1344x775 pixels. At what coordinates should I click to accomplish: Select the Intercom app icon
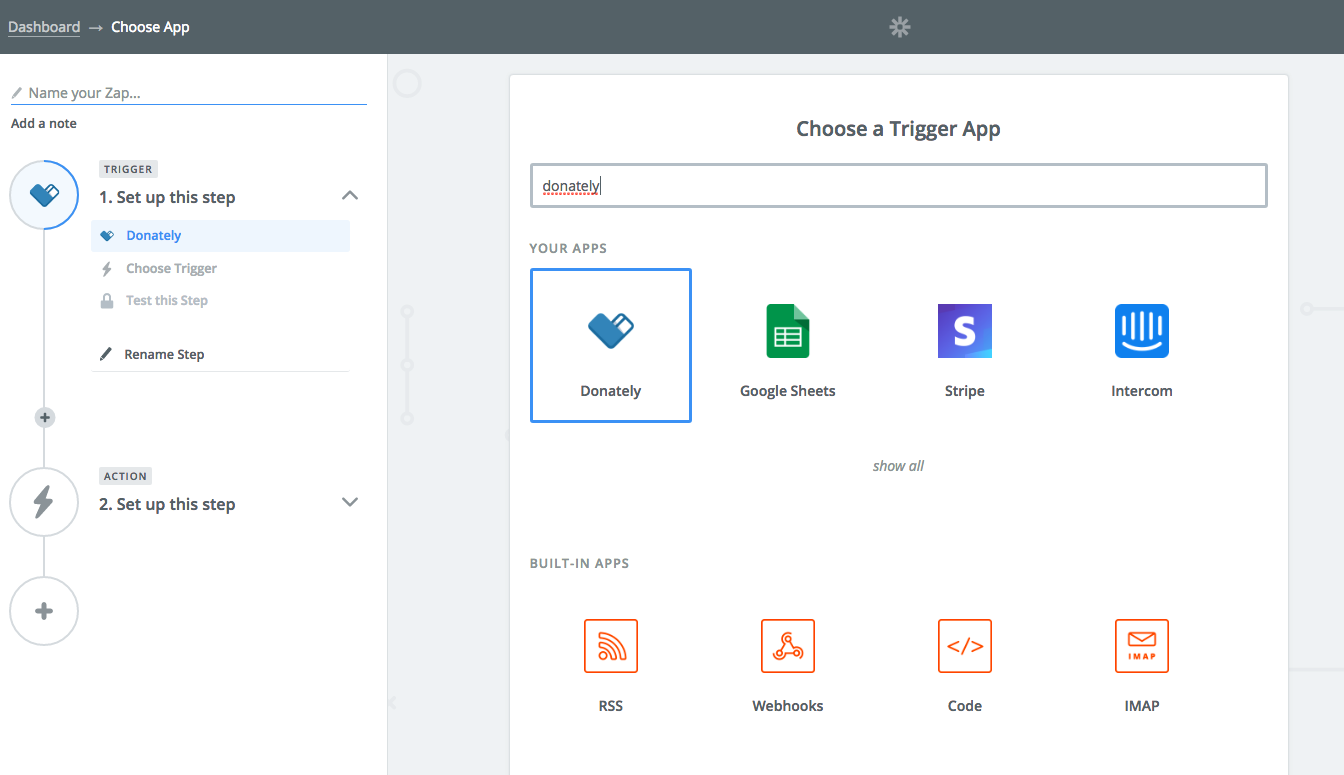tap(1141, 331)
